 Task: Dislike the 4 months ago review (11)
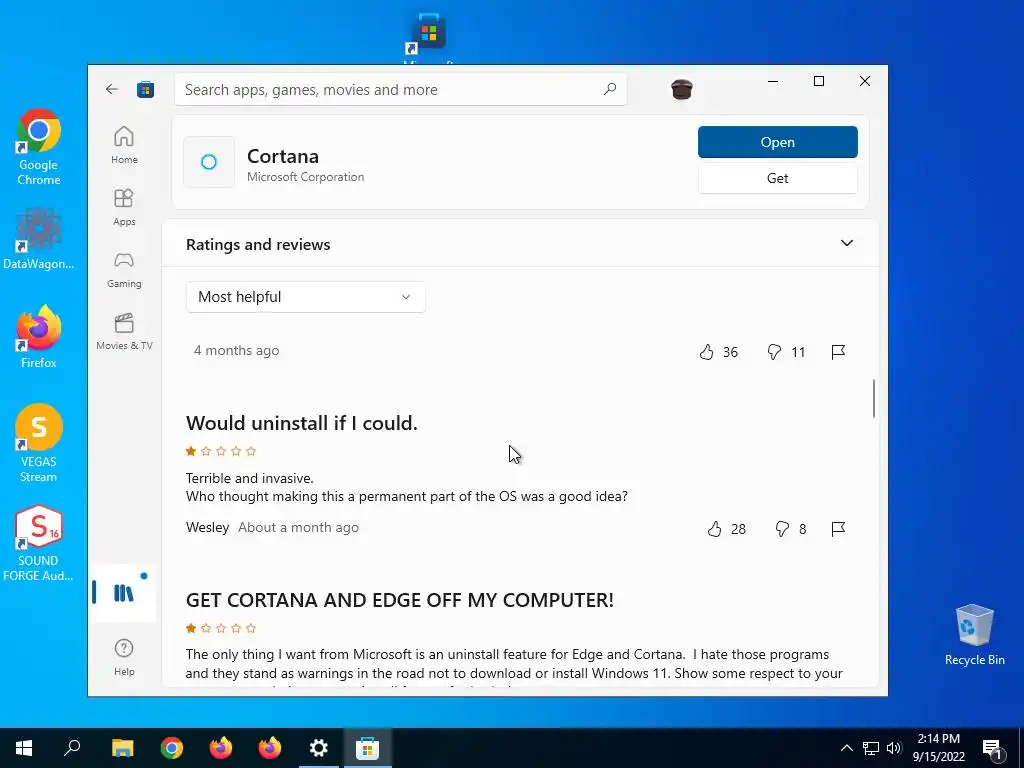(786, 353)
